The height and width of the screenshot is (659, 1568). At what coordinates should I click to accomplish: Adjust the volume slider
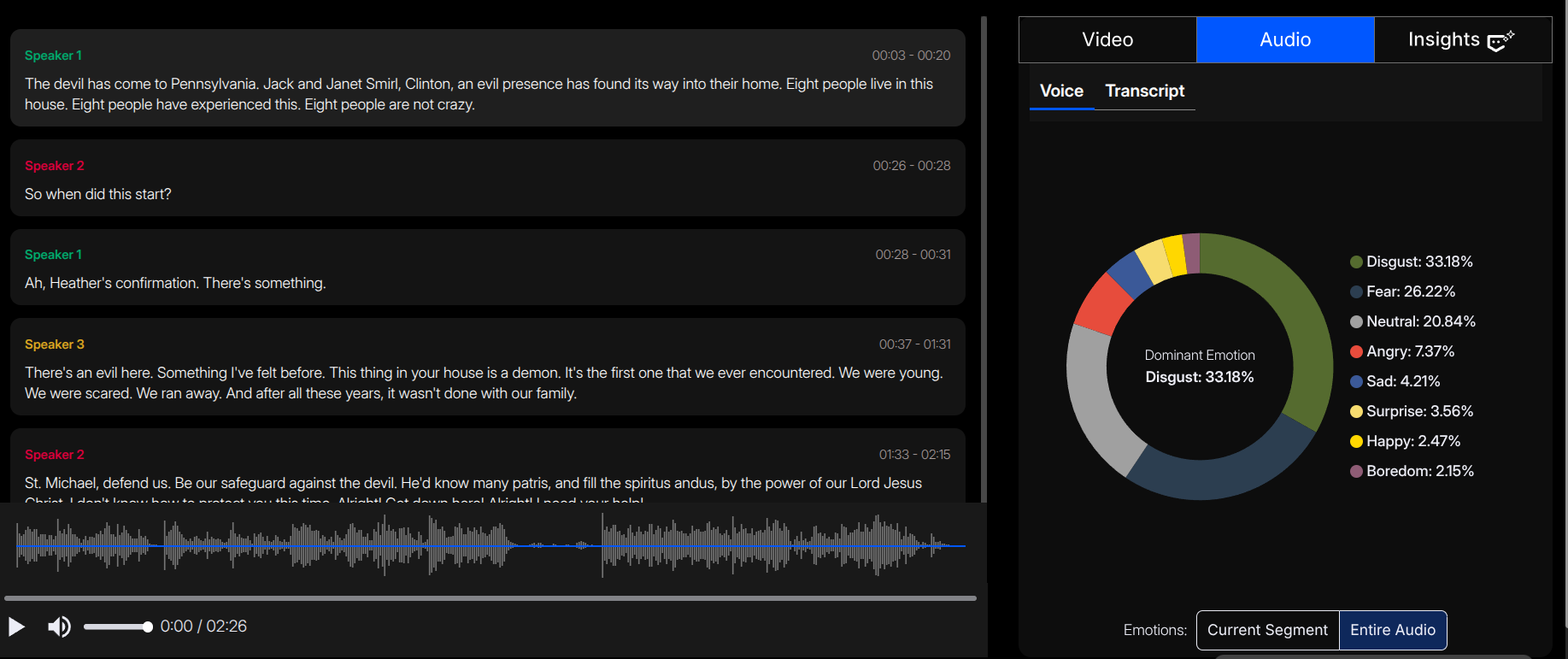[118, 627]
